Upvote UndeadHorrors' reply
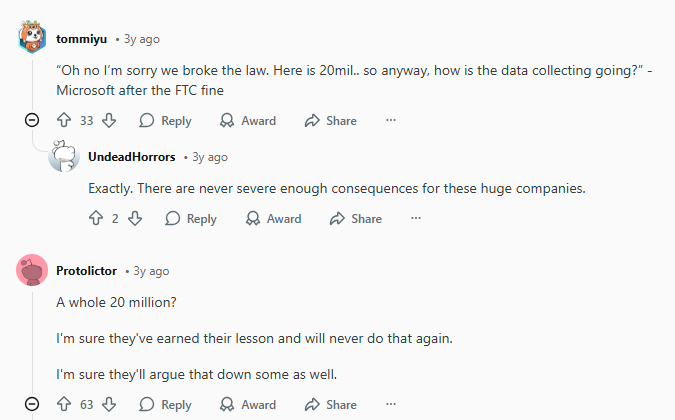Screen dimensions: 675x420 pos(97,218)
